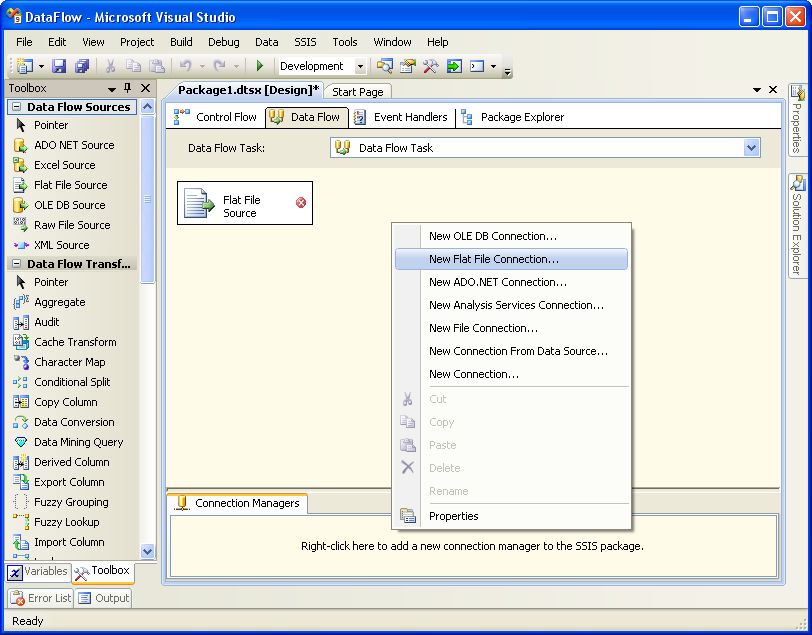Viewport: 812px width, 635px height.
Task: Collapse the Data Flow Sources section
Action: [17, 107]
